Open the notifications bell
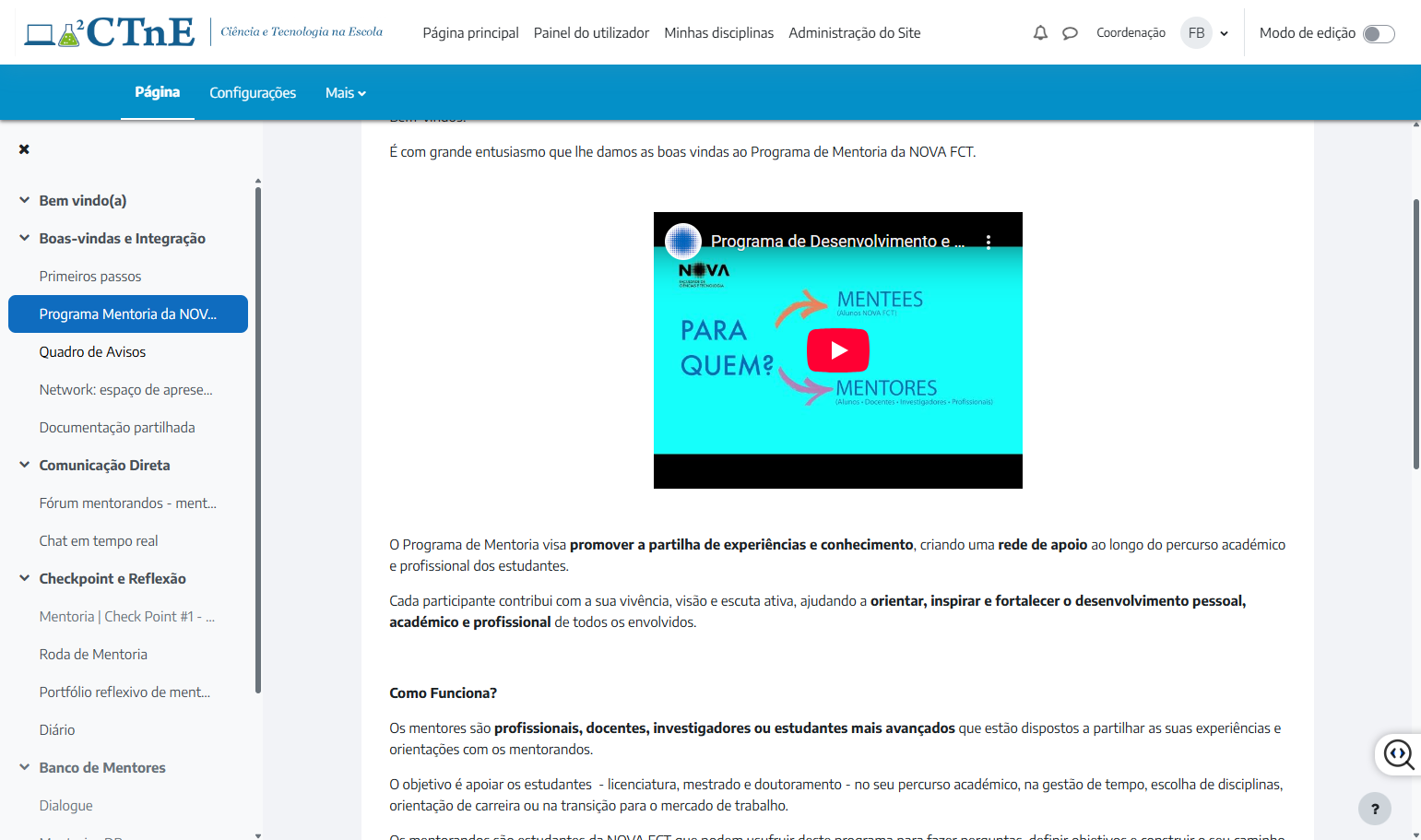Image resolution: width=1421 pixels, height=840 pixels. pos(1040,33)
